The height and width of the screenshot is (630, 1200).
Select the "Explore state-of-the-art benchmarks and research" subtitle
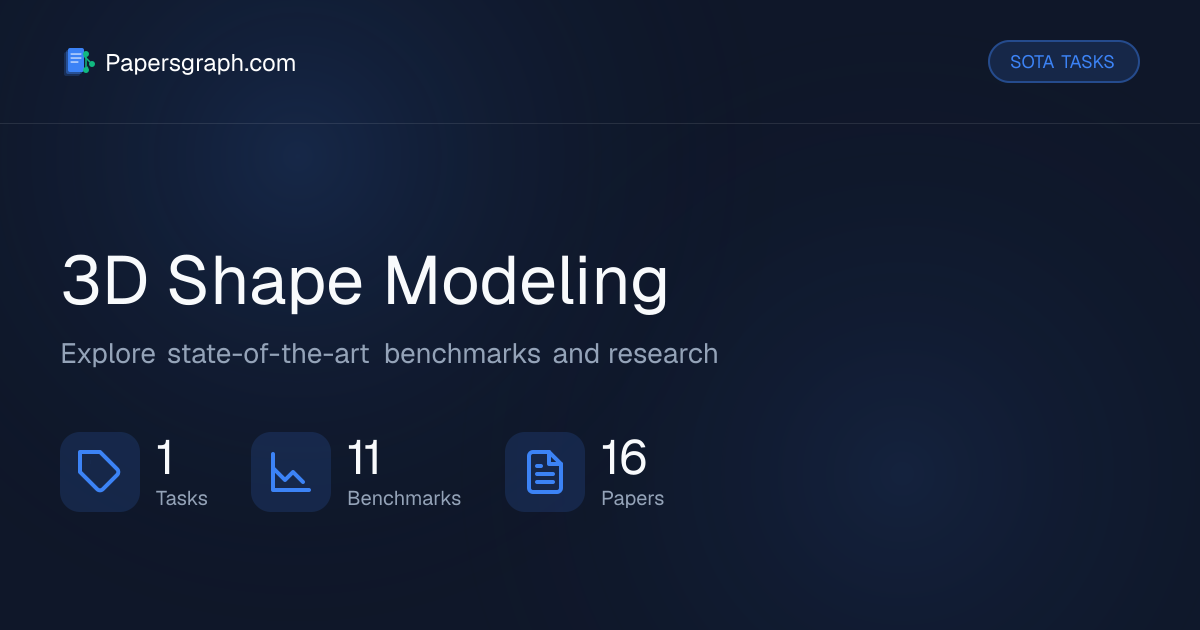[389, 354]
